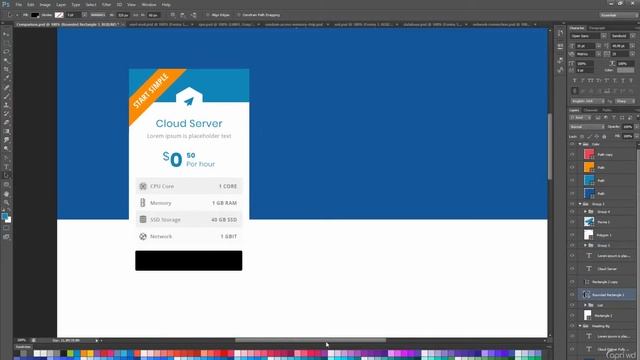Select the Move tool

click(6, 34)
